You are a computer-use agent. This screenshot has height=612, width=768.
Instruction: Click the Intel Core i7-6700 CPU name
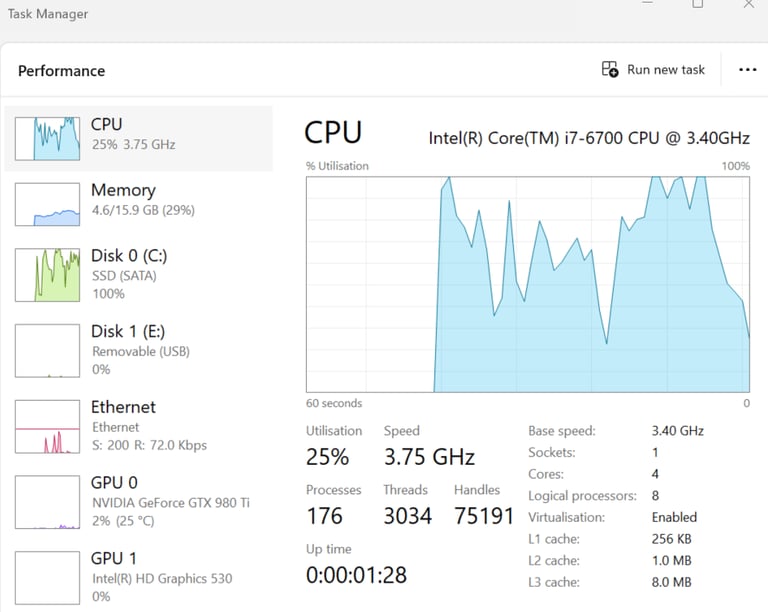pos(589,137)
